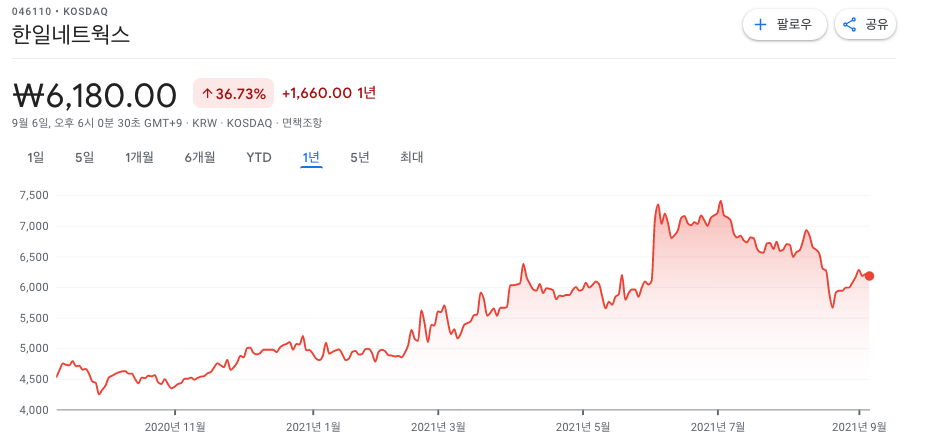The image size is (929, 443).
Task: Open the 공유 share button
Action: click(865, 25)
